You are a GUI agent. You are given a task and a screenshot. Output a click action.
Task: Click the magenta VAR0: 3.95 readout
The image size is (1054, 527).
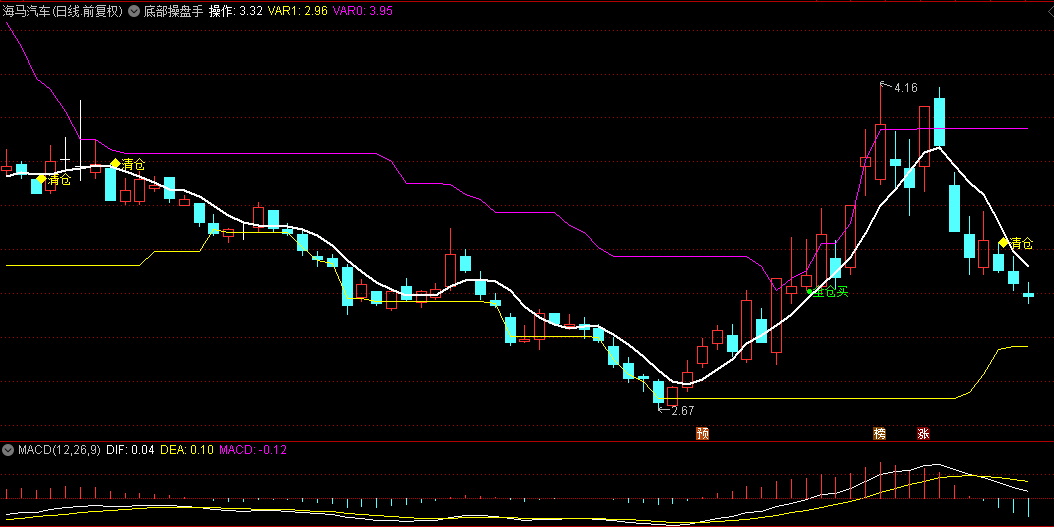[x=363, y=11]
